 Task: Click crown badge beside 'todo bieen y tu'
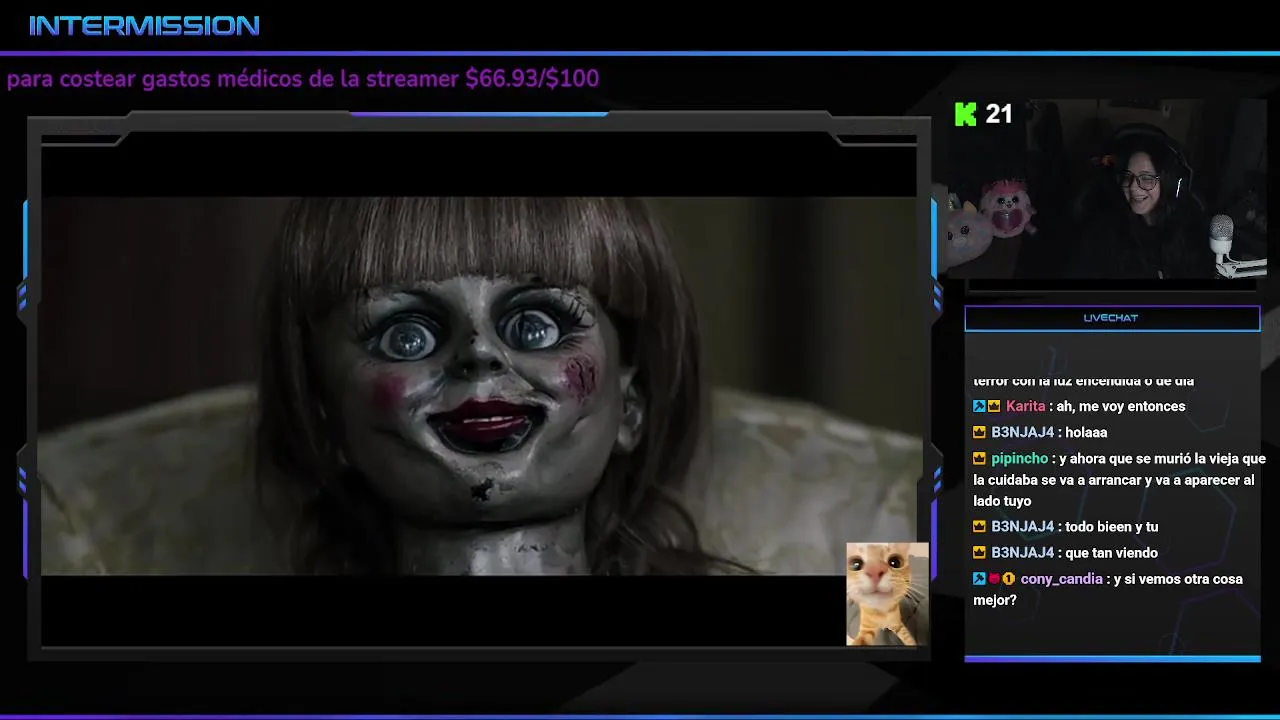(979, 526)
